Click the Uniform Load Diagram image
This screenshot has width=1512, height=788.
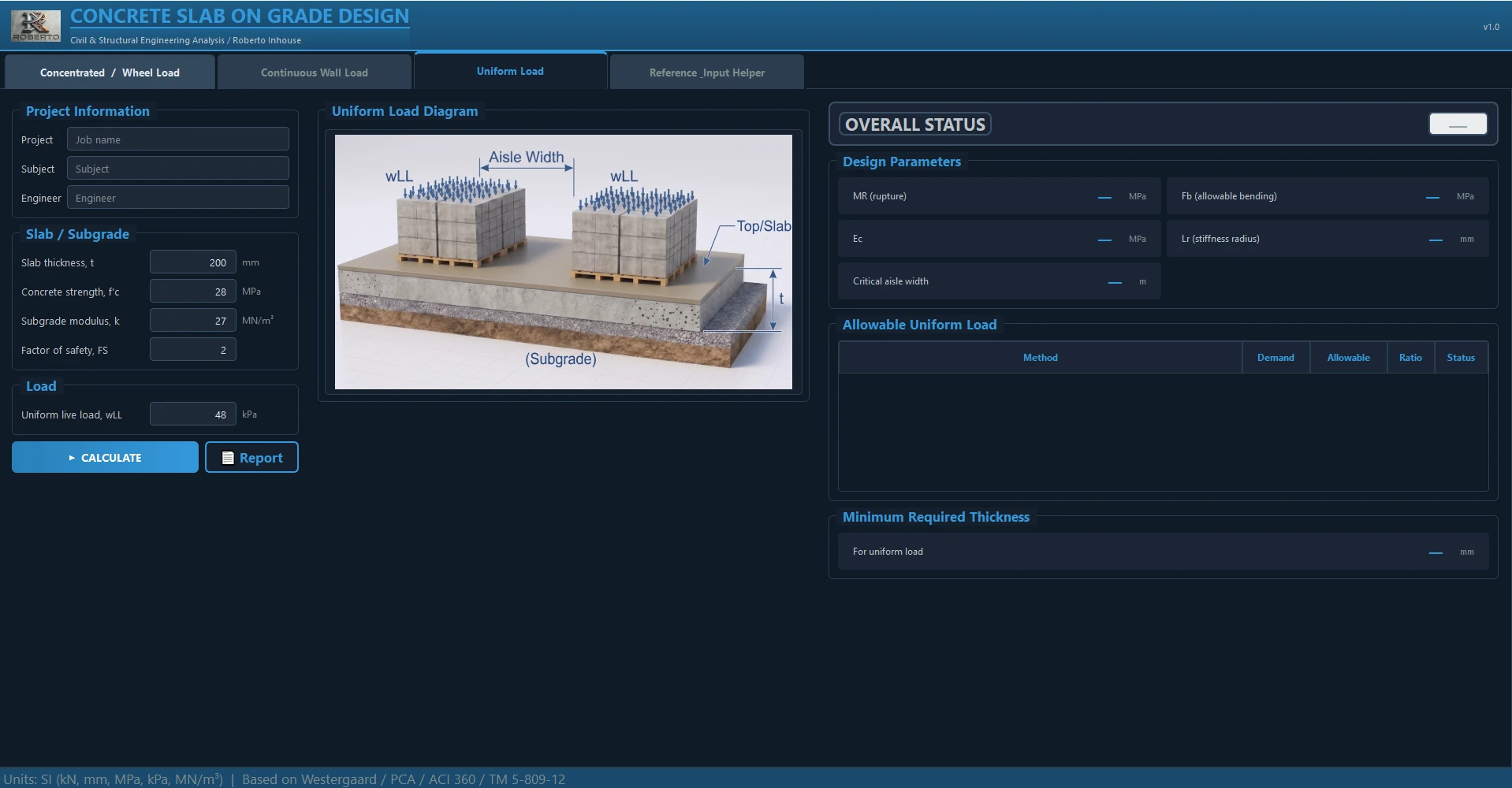[564, 262]
